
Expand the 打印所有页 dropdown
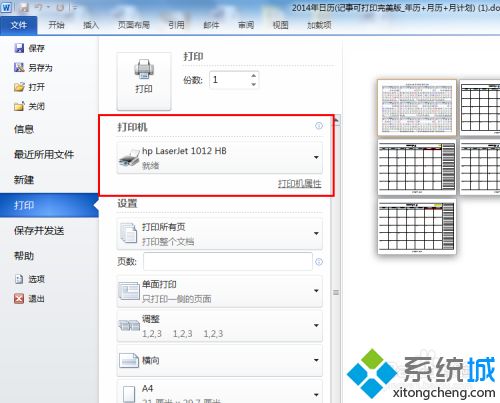[x=220, y=234]
